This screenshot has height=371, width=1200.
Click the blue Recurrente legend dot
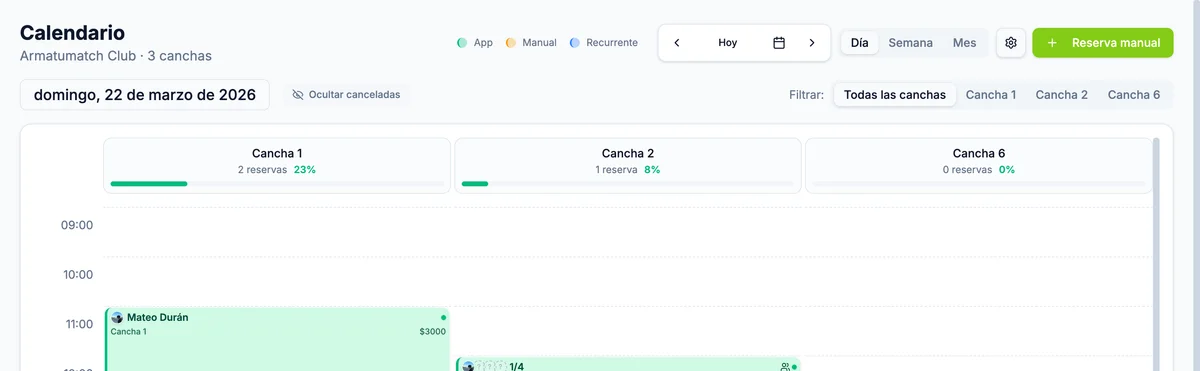pos(575,43)
